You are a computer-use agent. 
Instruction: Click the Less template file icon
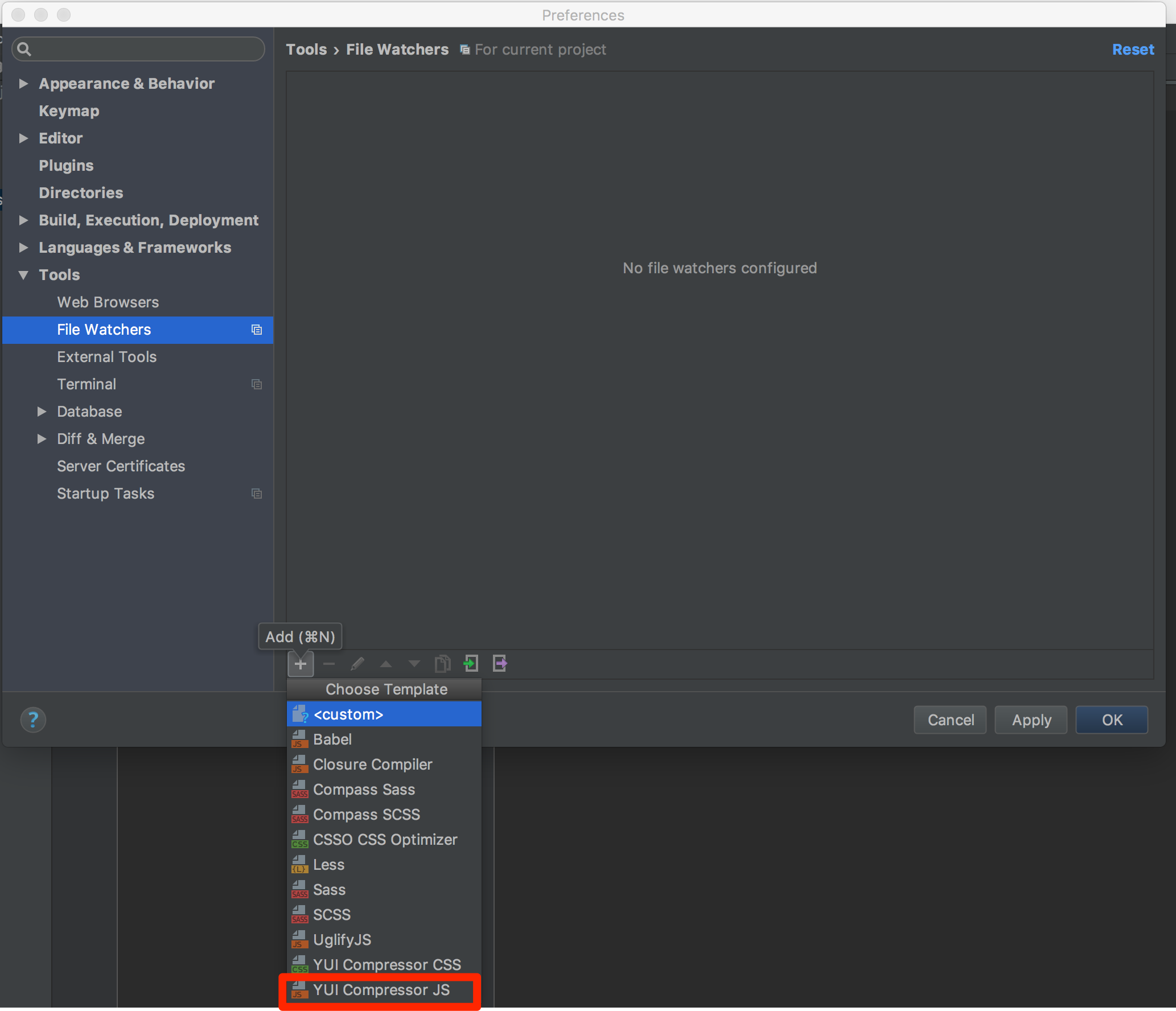pyautogui.click(x=300, y=864)
